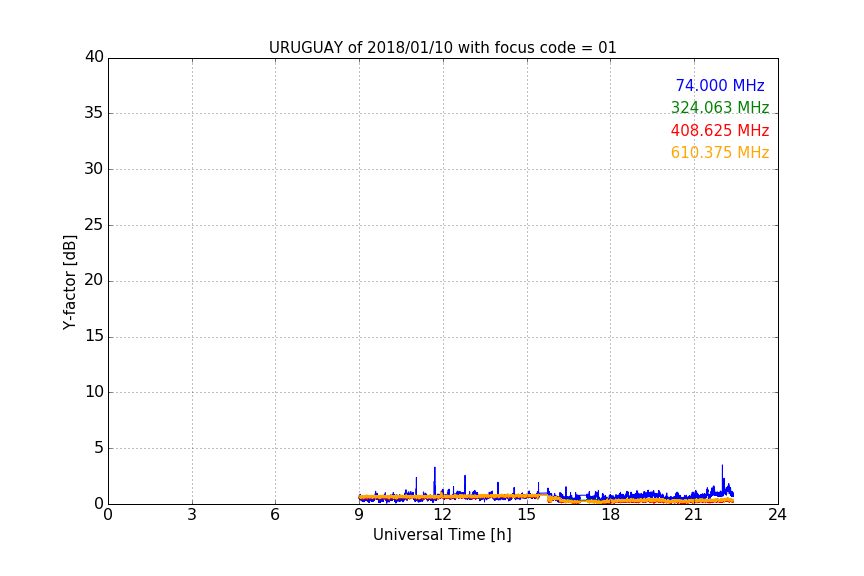Click the blue spike just before 12 h
Viewport: 864px width, 576px height.
click(x=434, y=480)
